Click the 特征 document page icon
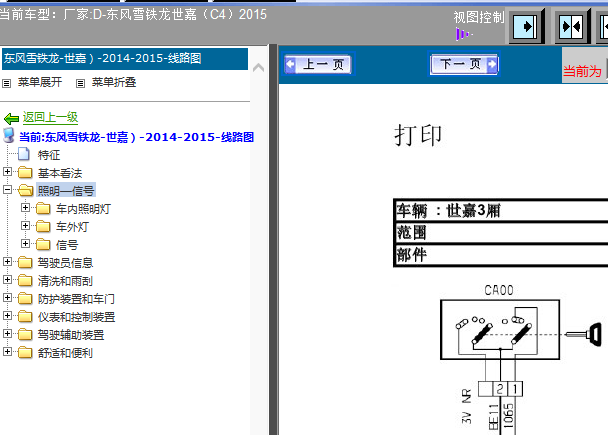The image size is (608, 435). pos(24,154)
